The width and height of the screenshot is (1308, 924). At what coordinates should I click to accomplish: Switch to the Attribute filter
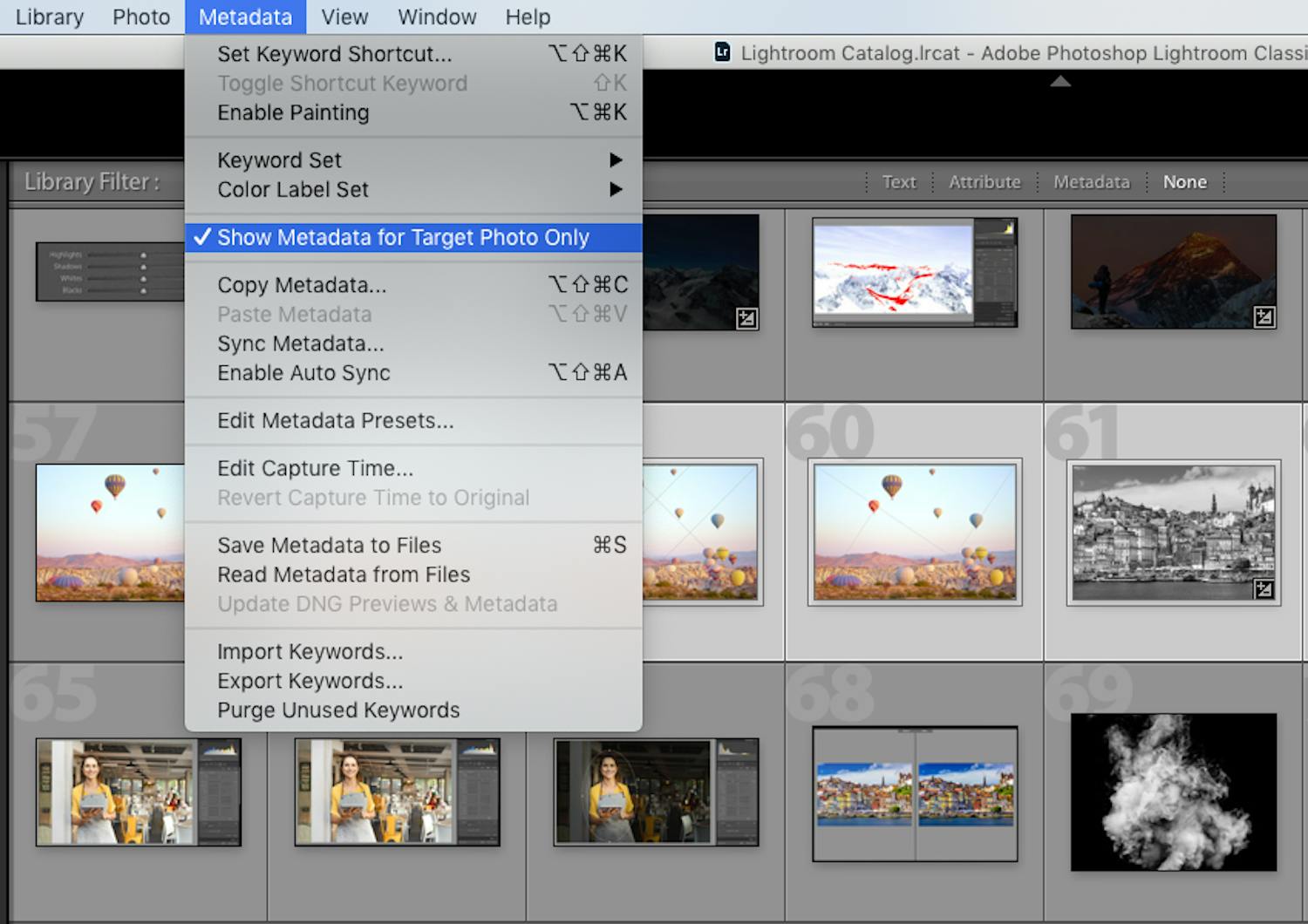pyautogui.click(x=984, y=182)
